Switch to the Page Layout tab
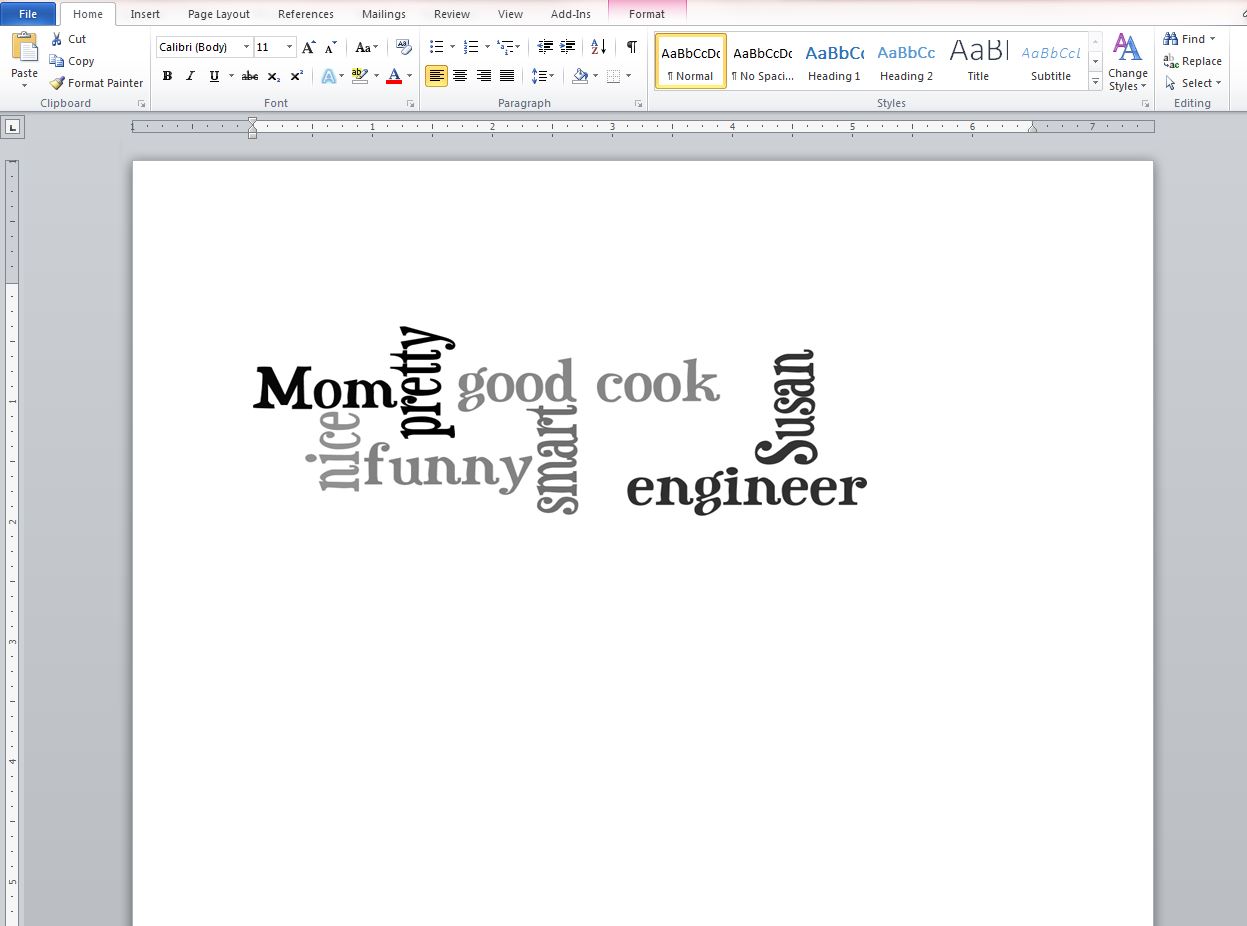This screenshot has width=1247, height=926. 218,14
